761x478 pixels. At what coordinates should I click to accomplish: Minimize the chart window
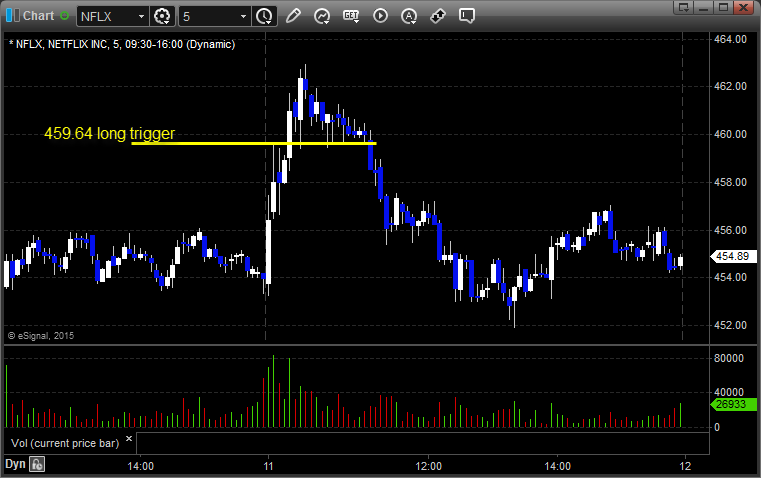click(x=704, y=7)
